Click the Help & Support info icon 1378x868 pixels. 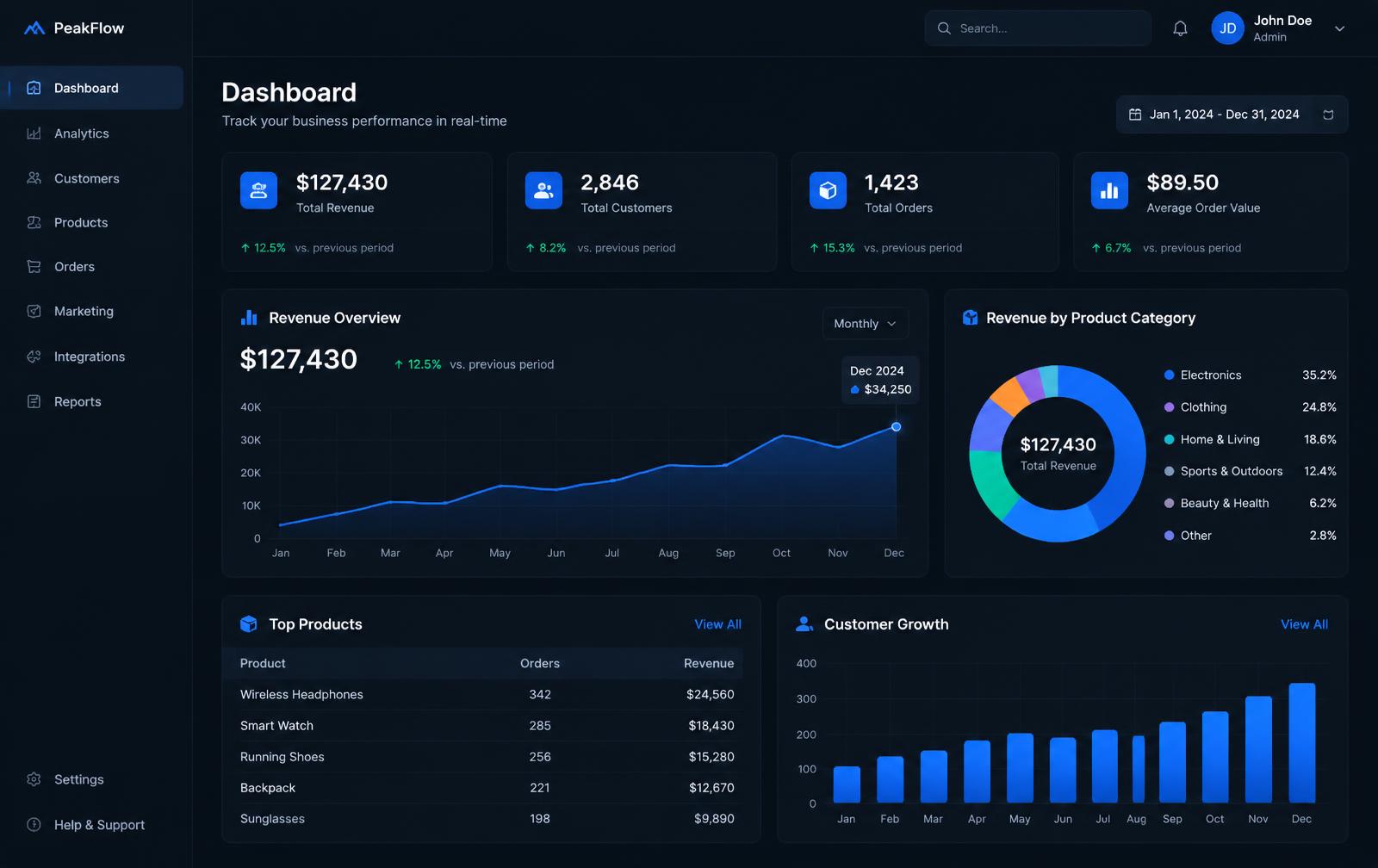pos(34,825)
